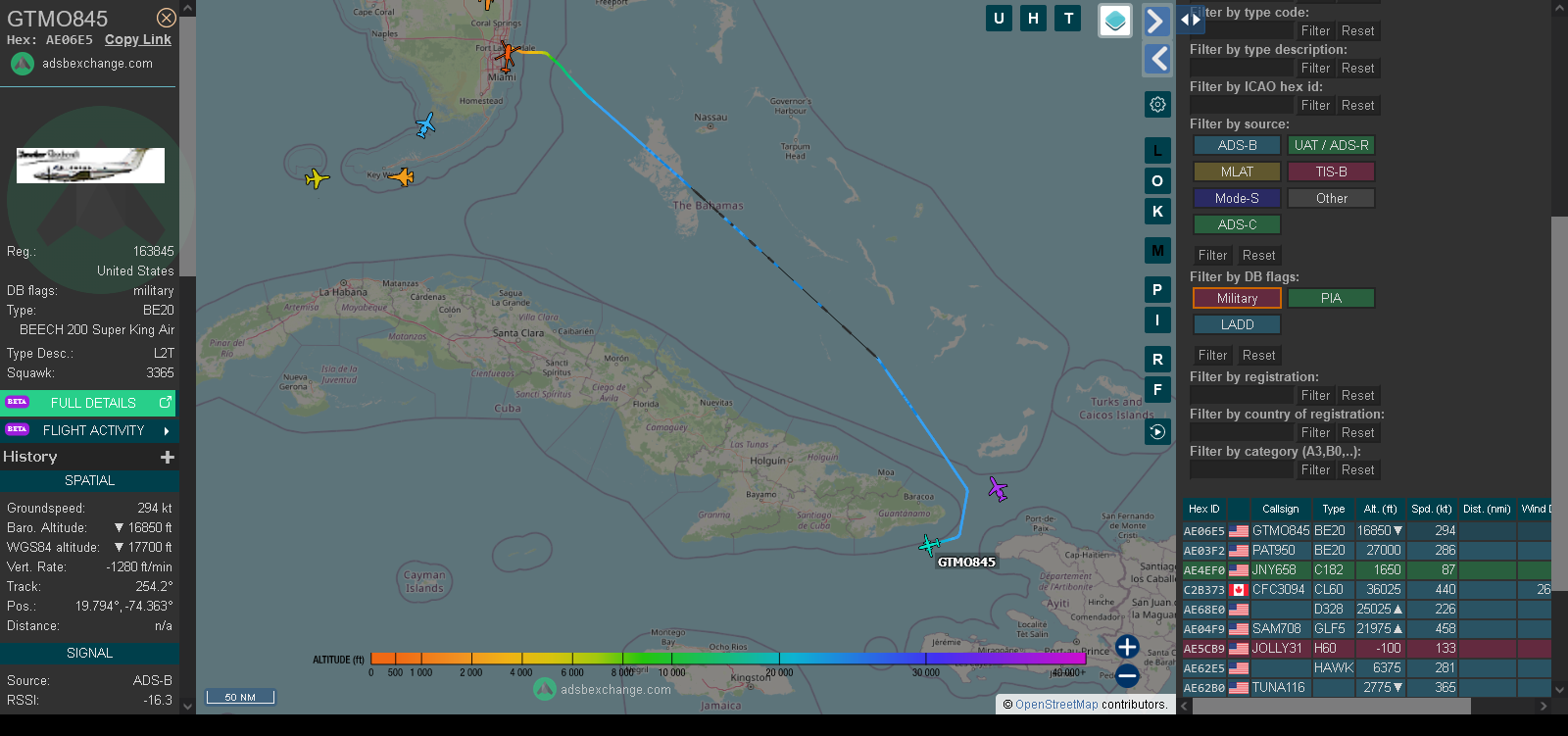Click the R map option button

[x=1157, y=359]
